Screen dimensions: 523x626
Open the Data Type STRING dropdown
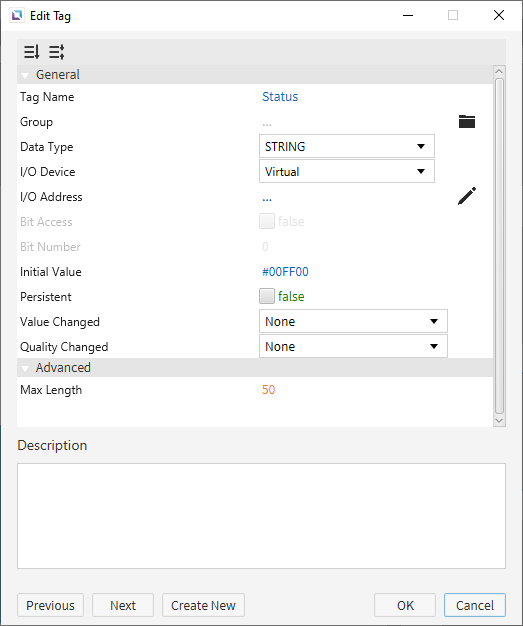click(347, 147)
